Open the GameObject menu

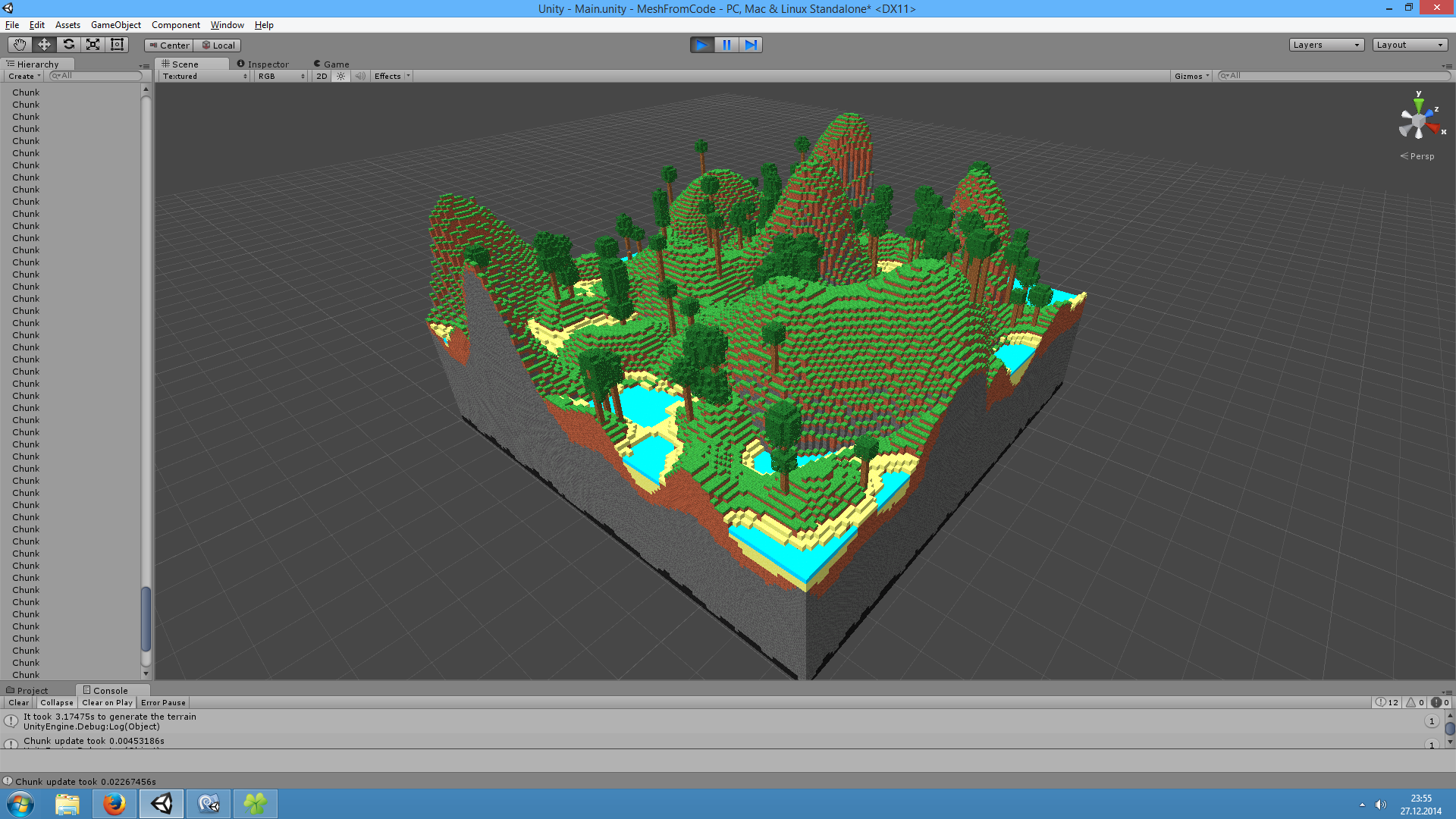tap(115, 25)
